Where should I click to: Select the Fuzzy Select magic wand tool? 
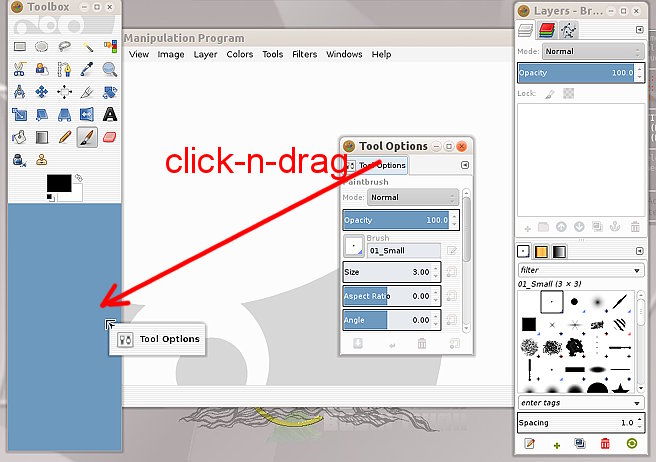point(87,46)
